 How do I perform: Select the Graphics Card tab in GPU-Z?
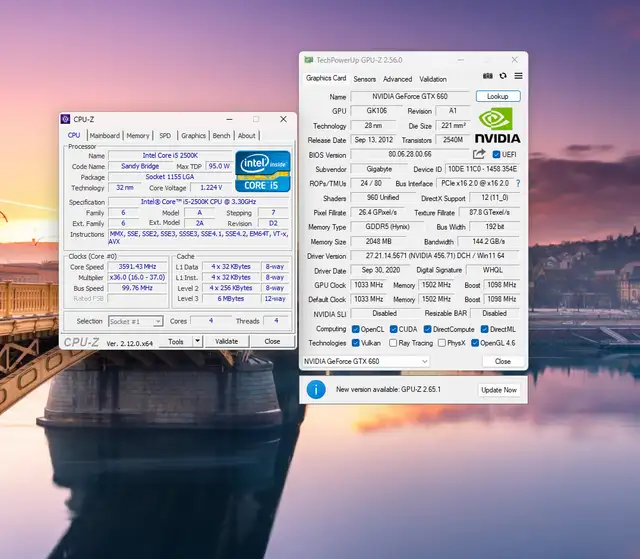(326, 78)
